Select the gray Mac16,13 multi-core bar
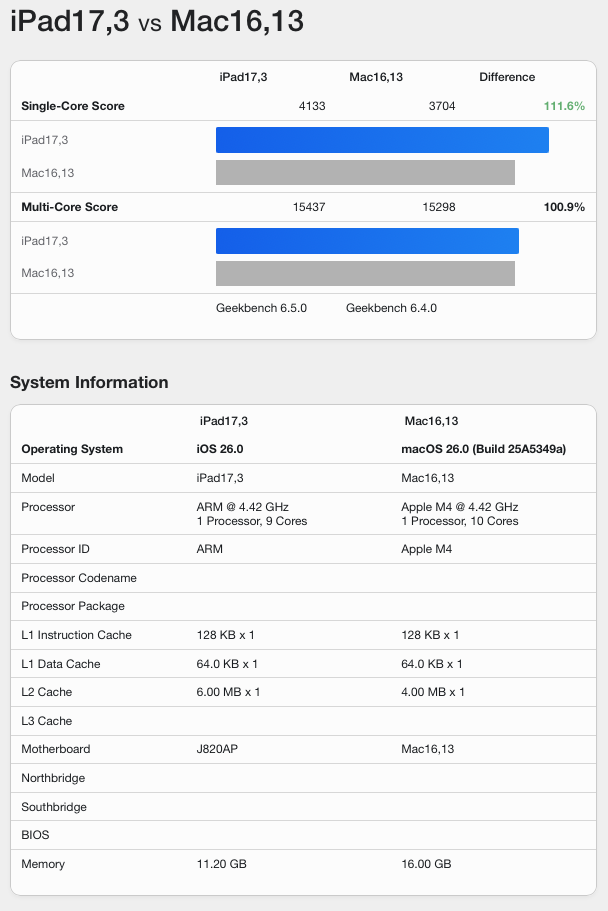Screen dimensions: 608x911 point(365,274)
